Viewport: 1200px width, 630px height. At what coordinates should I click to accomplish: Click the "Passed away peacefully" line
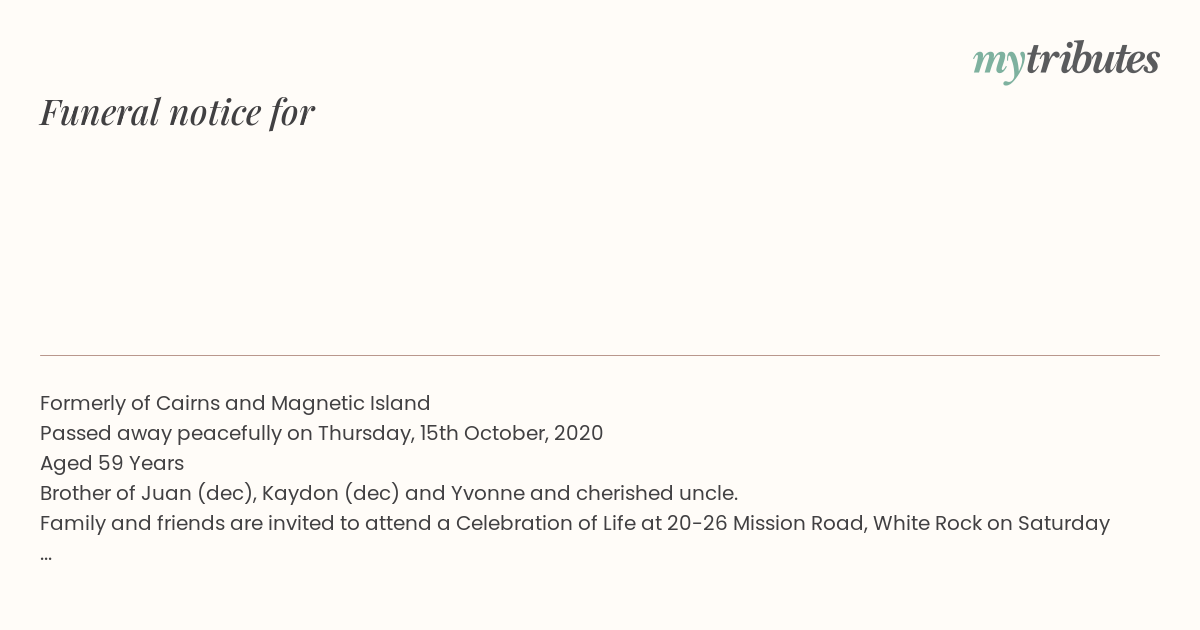321,433
